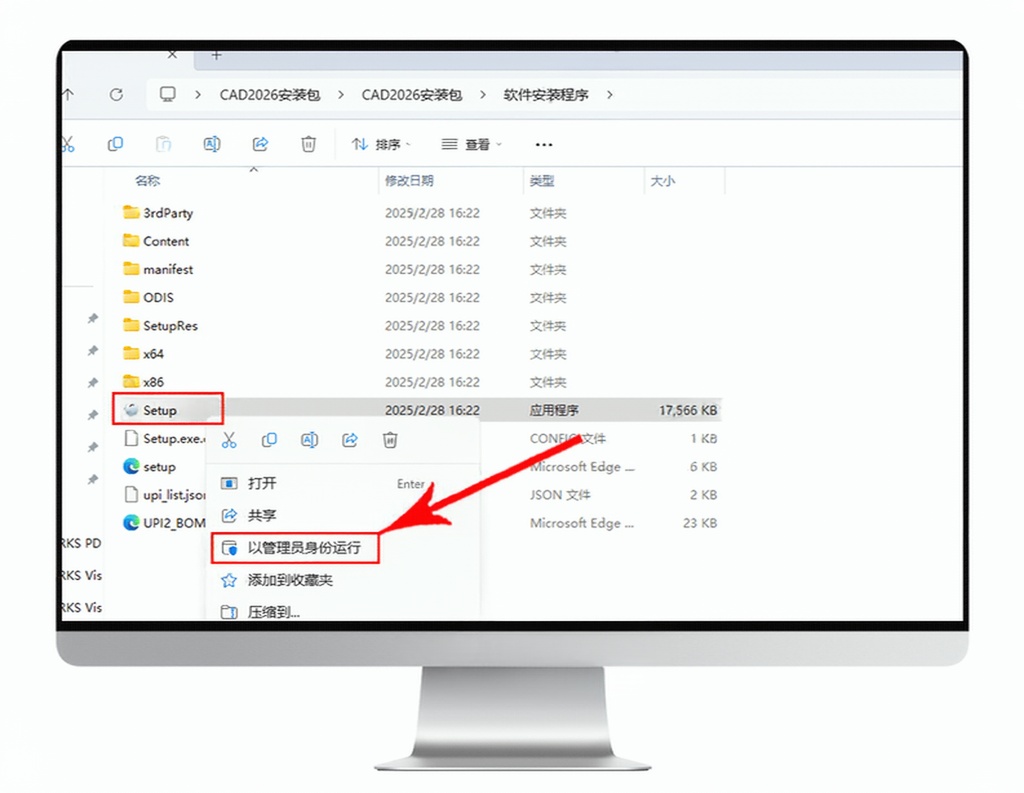
Task: Select the 3rdParty folder
Action: [158, 213]
